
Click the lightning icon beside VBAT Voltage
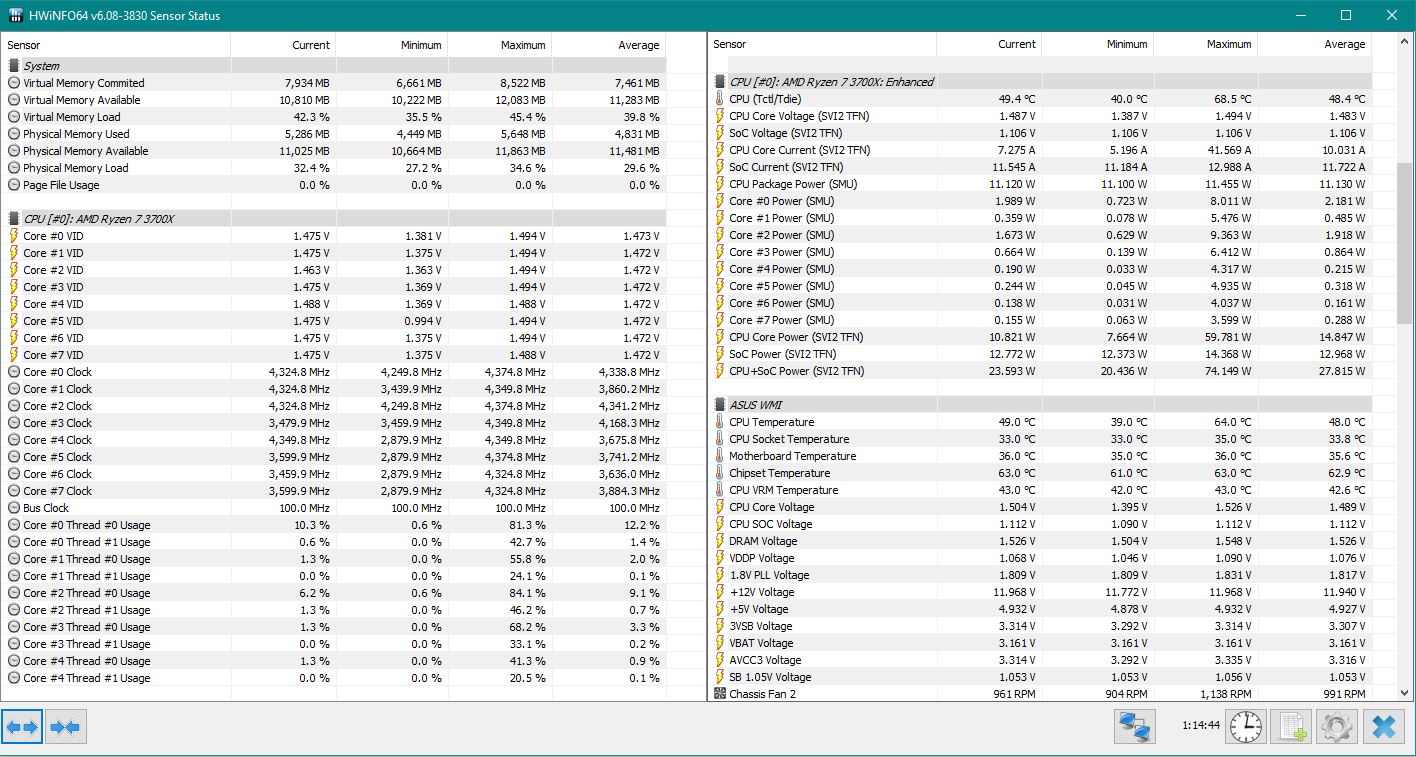coord(720,643)
